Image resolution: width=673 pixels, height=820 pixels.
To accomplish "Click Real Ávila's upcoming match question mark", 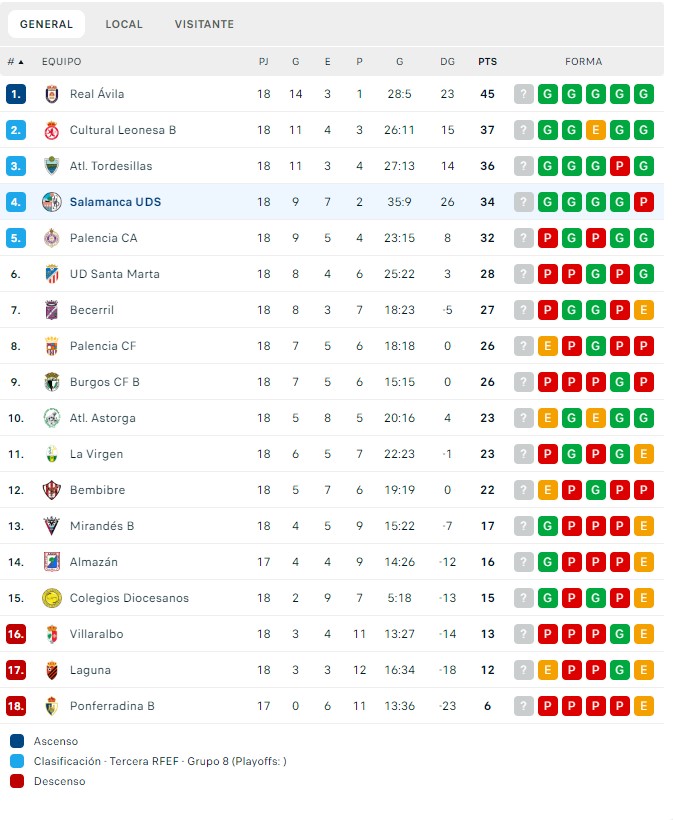I will [522, 94].
